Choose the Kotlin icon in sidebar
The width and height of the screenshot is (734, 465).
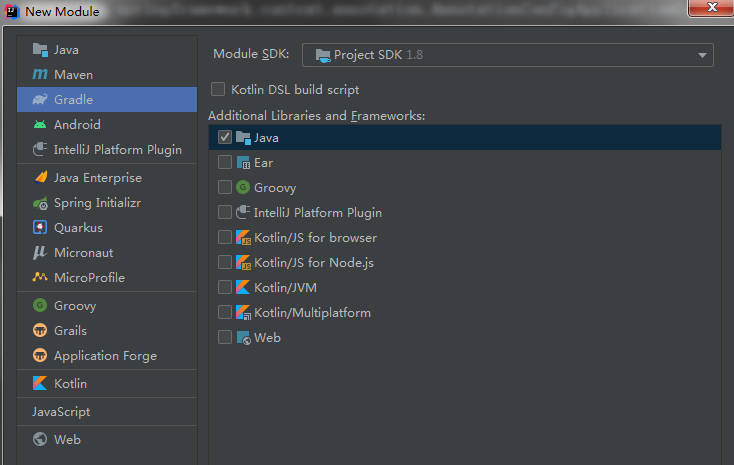pos(40,383)
